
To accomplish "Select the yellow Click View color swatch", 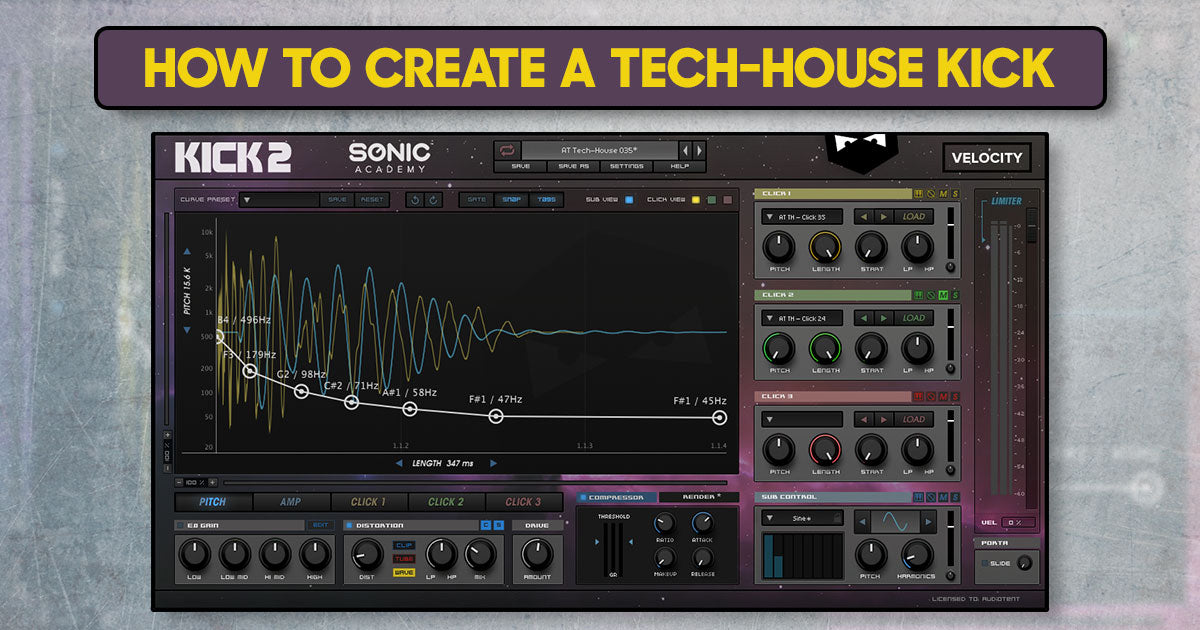I will [695, 201].
